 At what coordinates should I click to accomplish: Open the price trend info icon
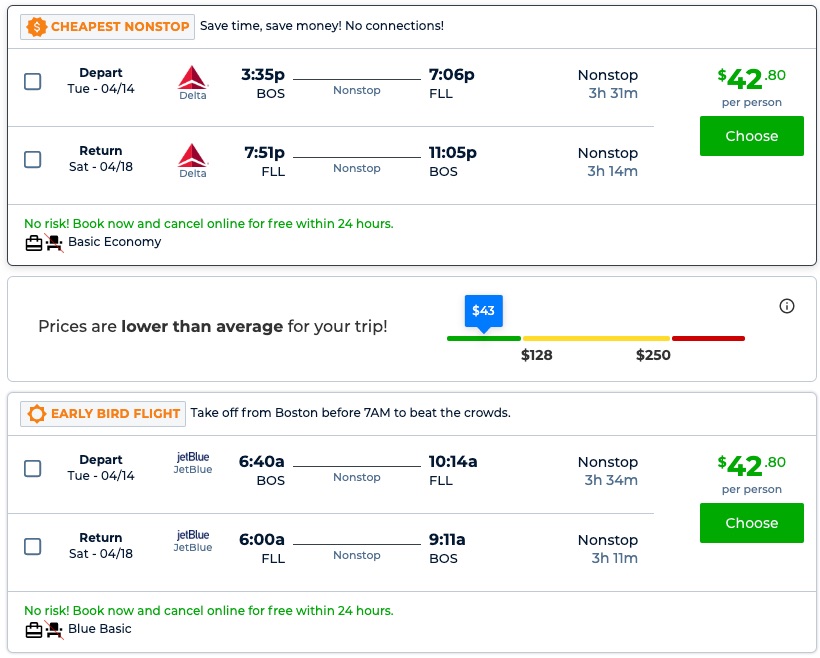pyautogui.click(x=786, y=306)
